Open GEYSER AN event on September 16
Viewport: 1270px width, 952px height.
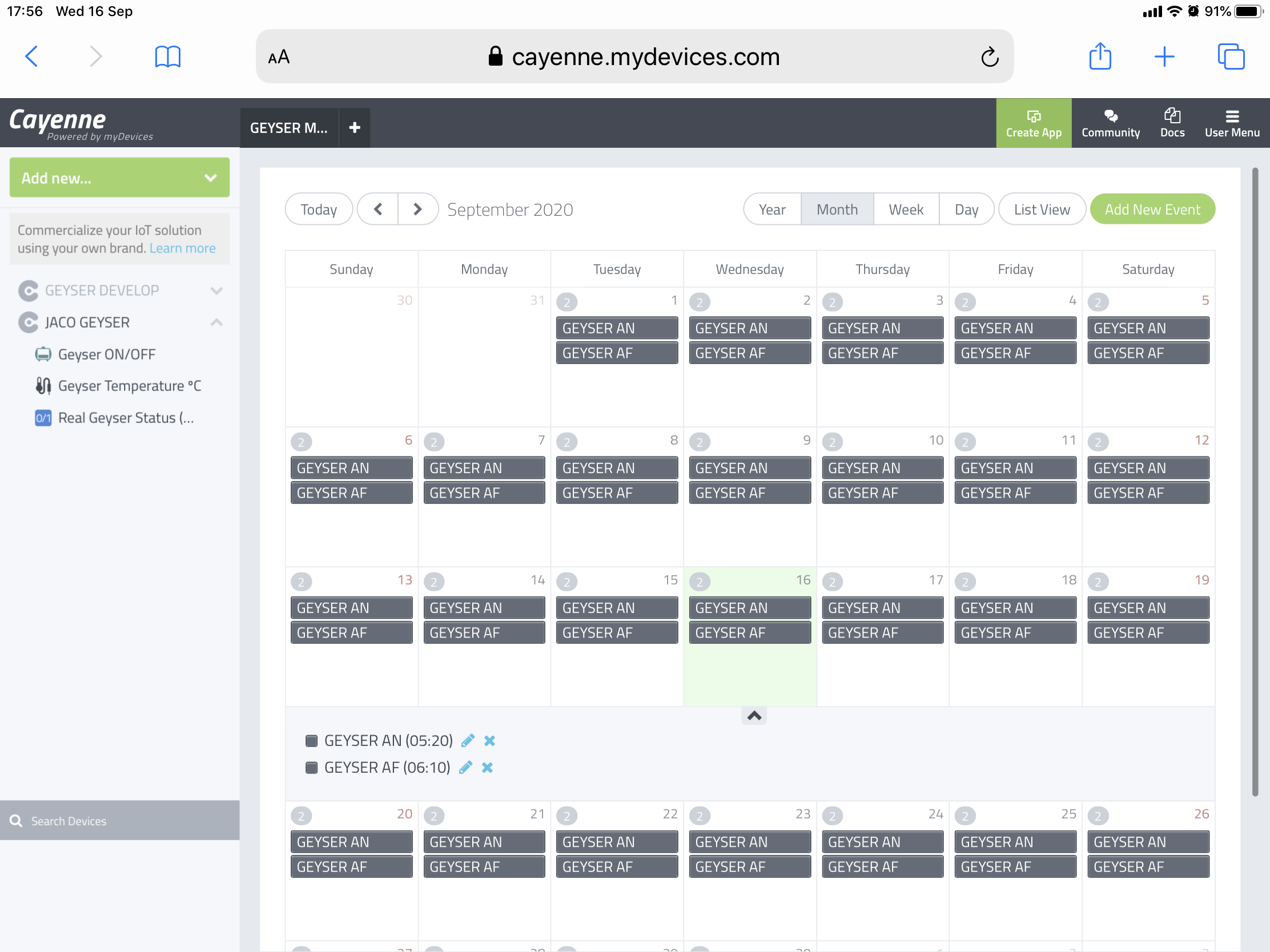pyautogui.click(x=750, y=608)
